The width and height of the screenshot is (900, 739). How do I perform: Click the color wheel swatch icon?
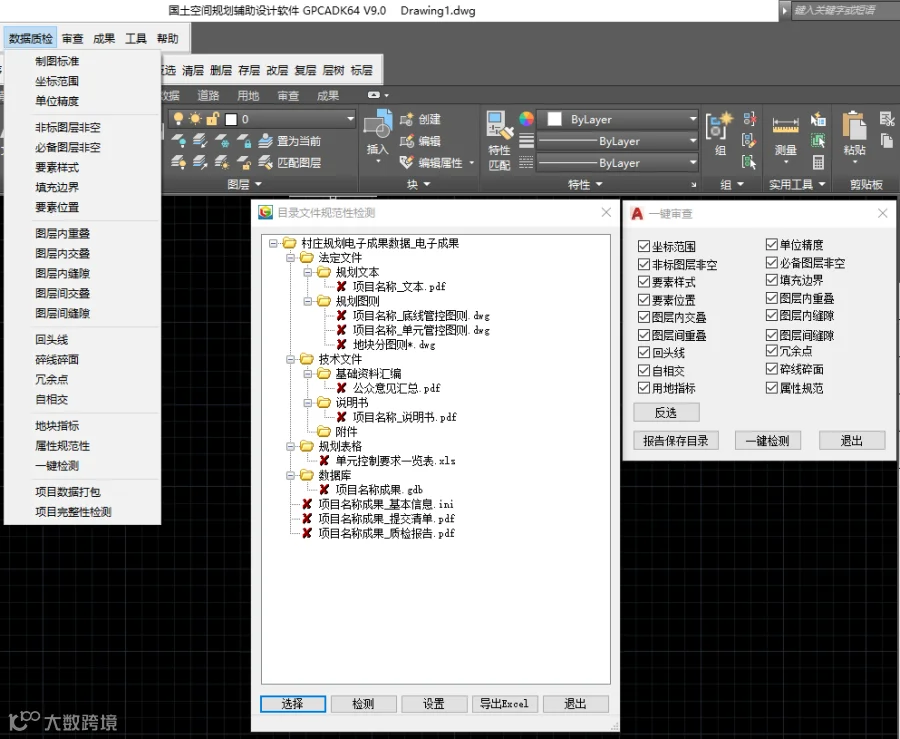point(526,119)
